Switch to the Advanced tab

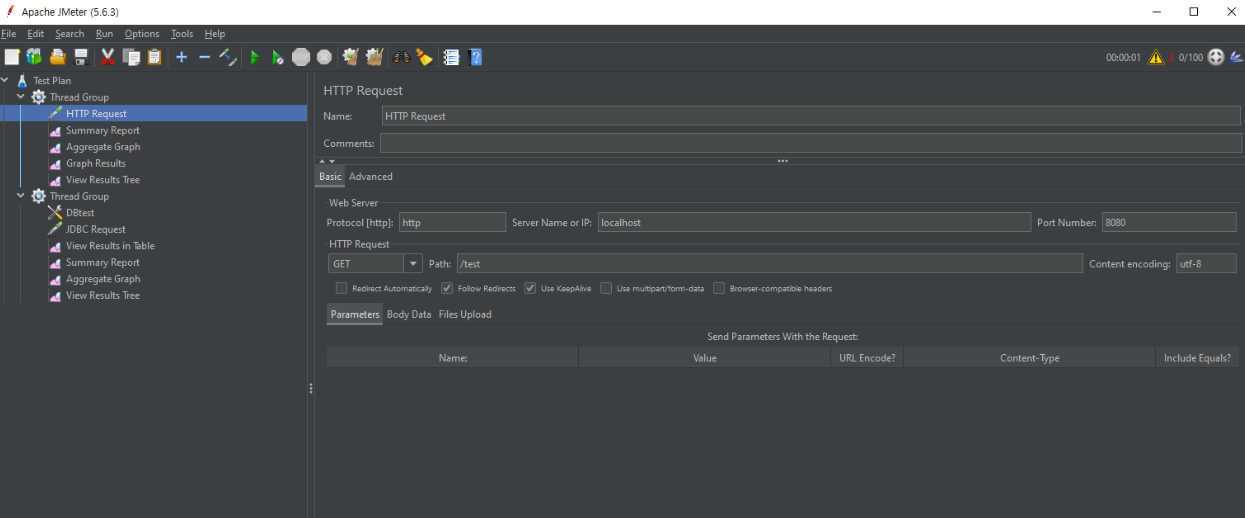click(x=371, y=177)
